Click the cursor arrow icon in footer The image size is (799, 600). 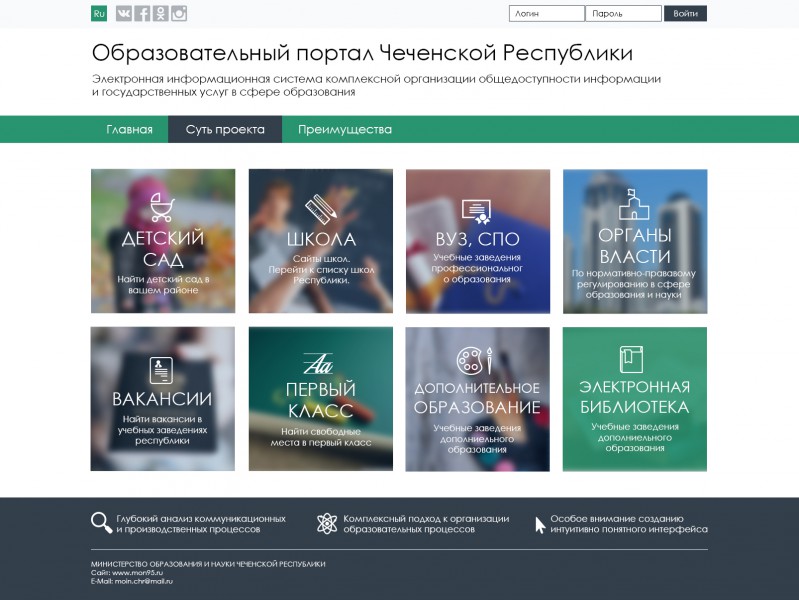click(x=540, y=525)
